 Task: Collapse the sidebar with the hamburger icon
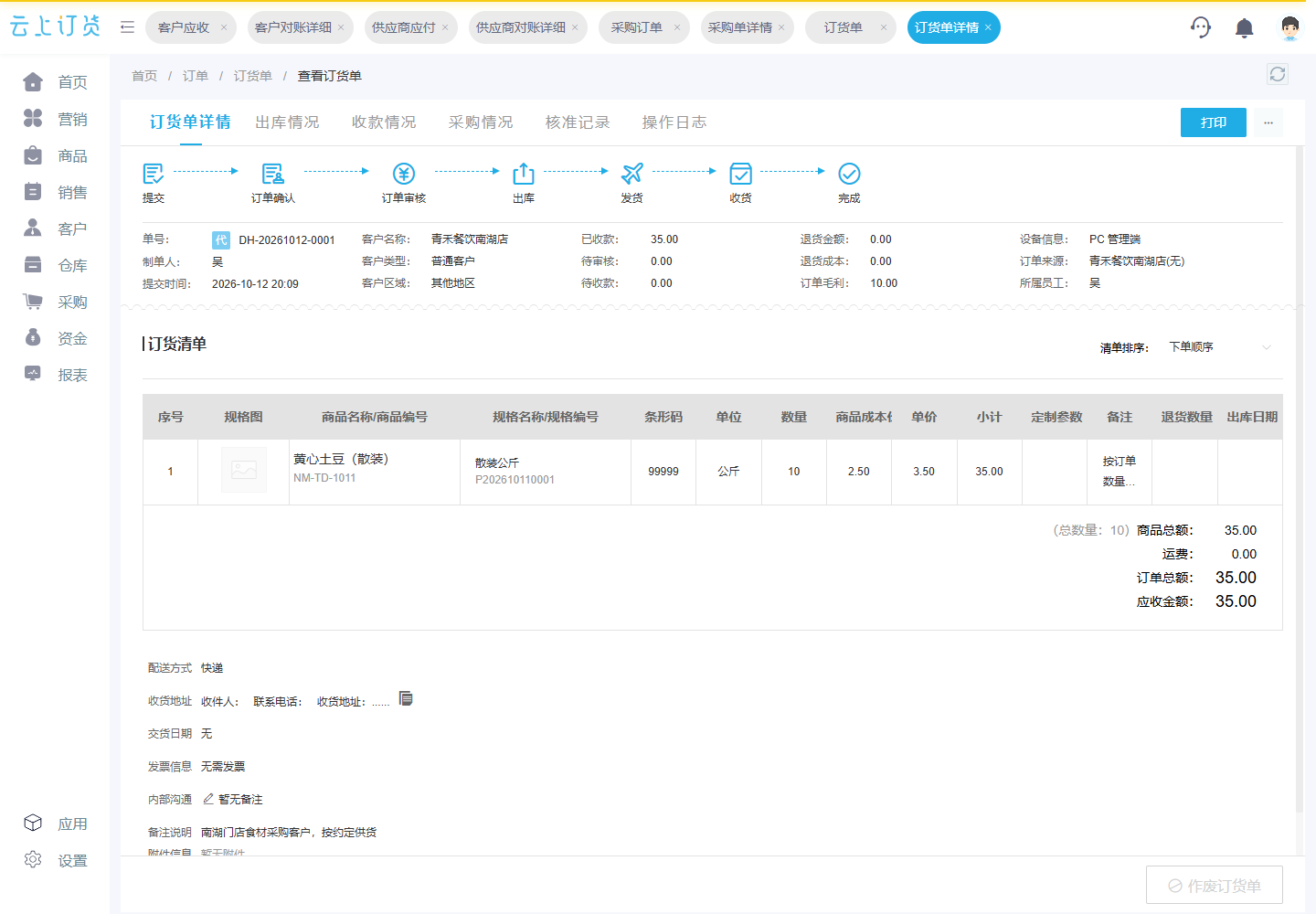coord(127,27)
